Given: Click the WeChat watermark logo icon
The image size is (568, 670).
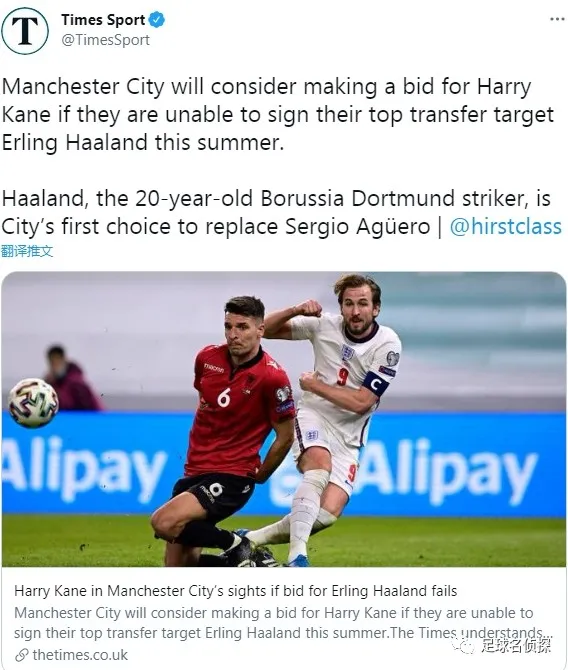Looking at the screenshot, I should click(465, 645).
